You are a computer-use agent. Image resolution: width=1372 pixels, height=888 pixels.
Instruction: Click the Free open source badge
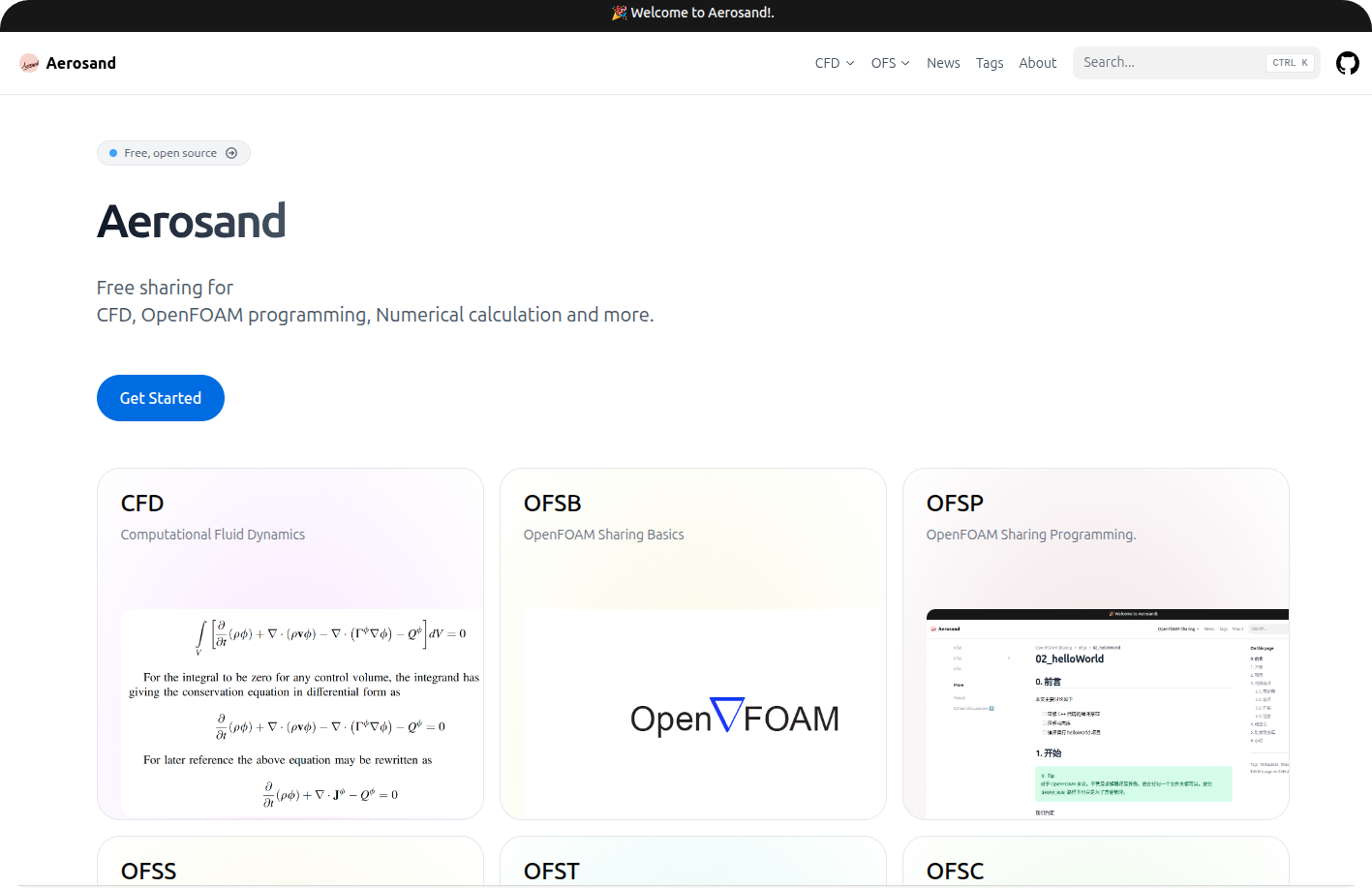[173, 152]
